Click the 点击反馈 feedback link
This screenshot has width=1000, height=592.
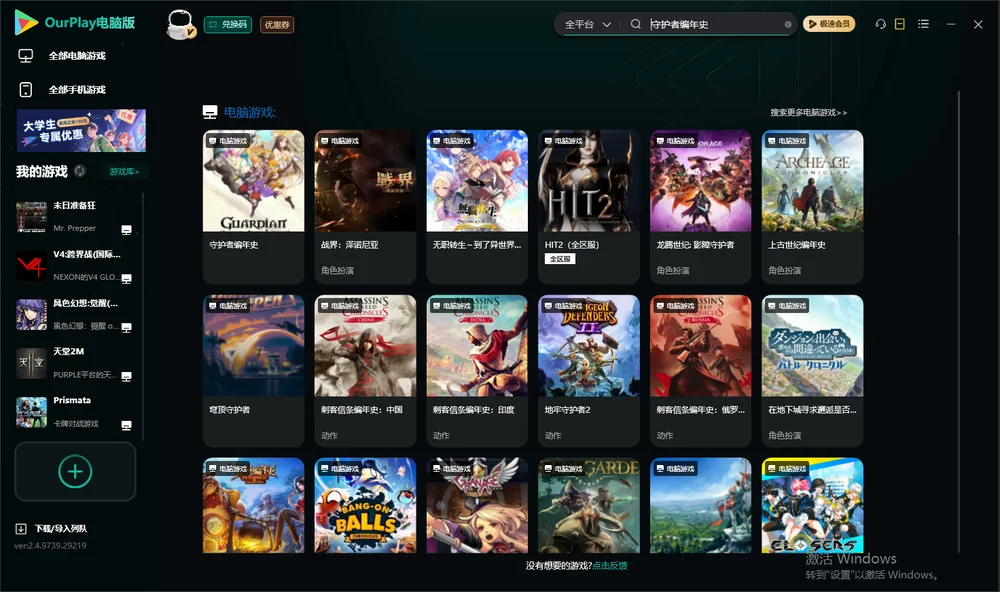[x=610, y=565]
